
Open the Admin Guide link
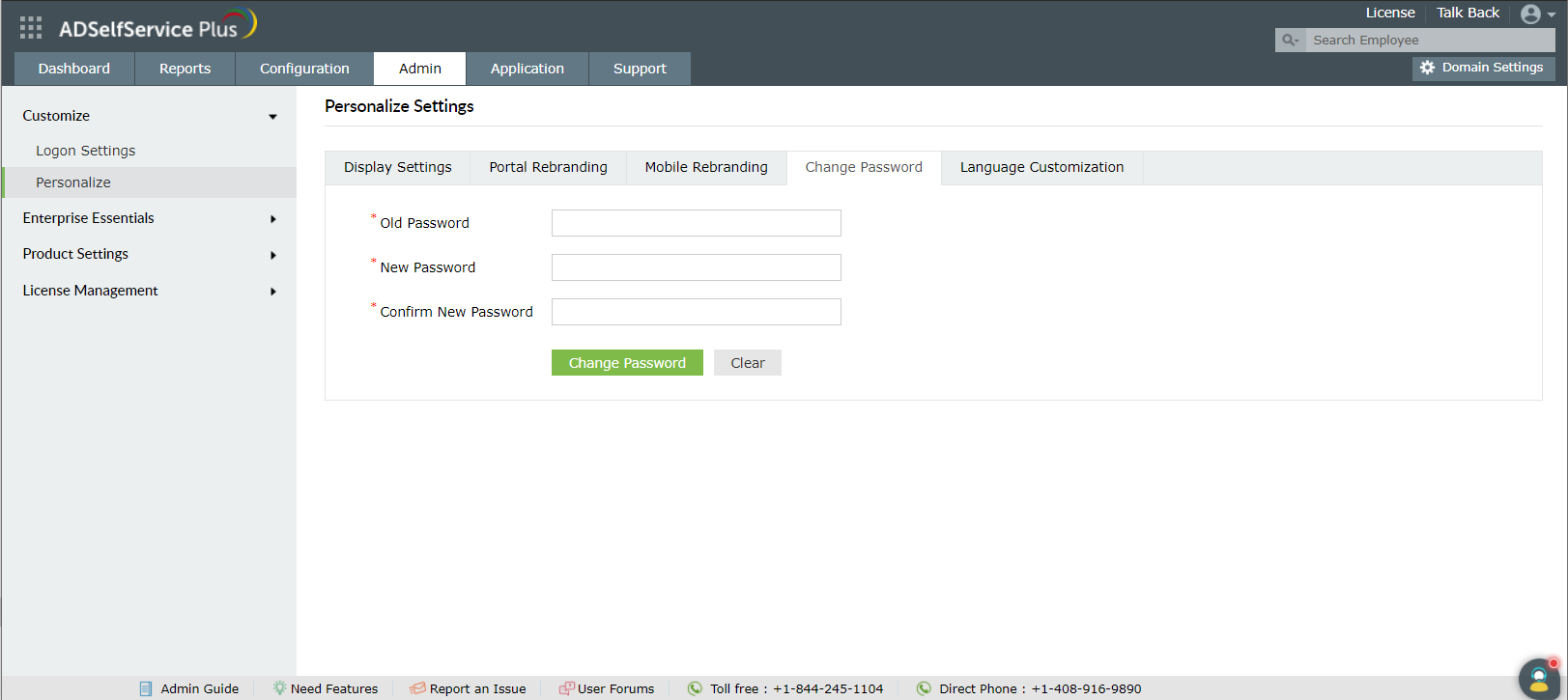coord(200,688)
